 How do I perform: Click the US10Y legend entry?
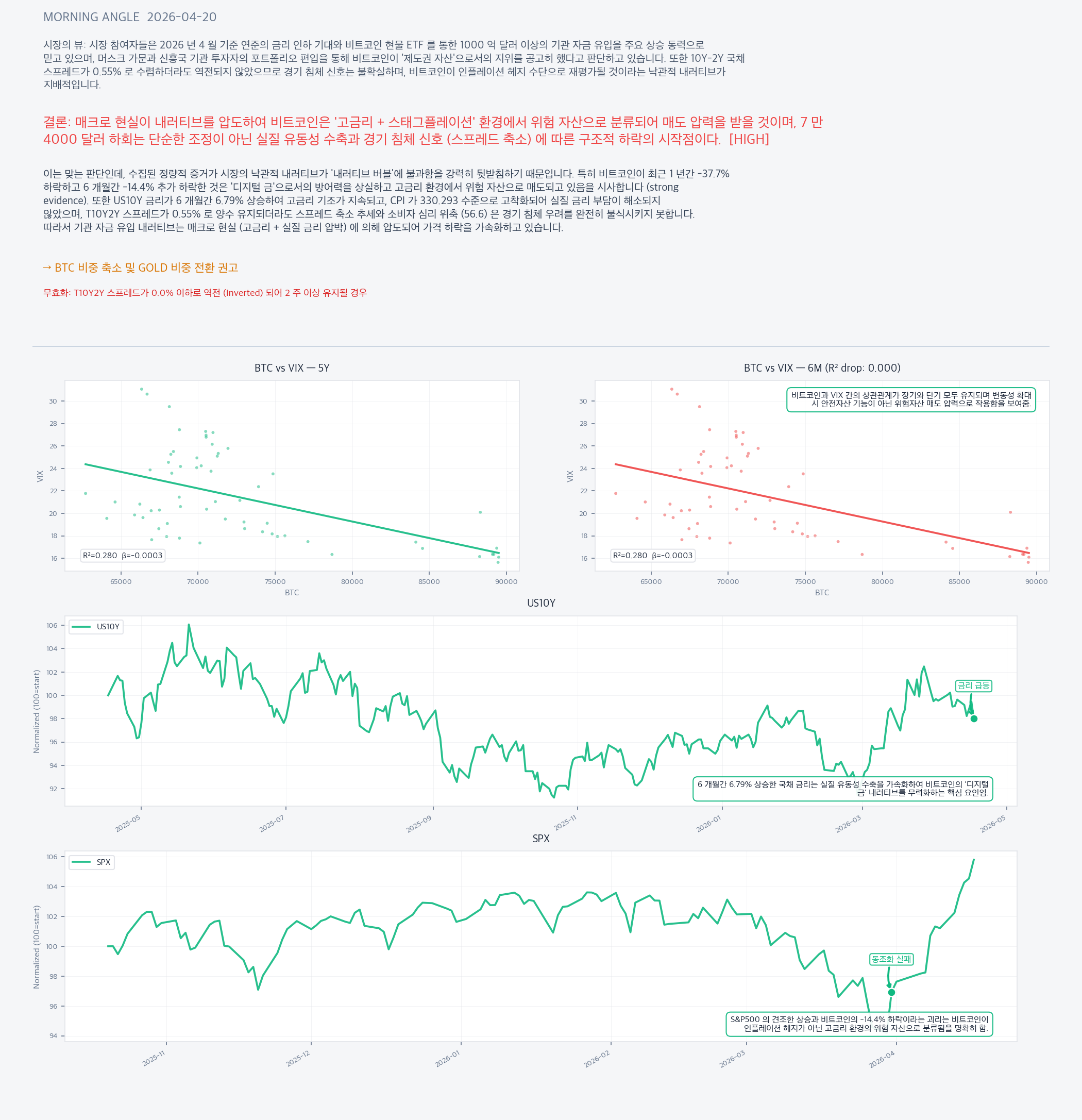96,627
